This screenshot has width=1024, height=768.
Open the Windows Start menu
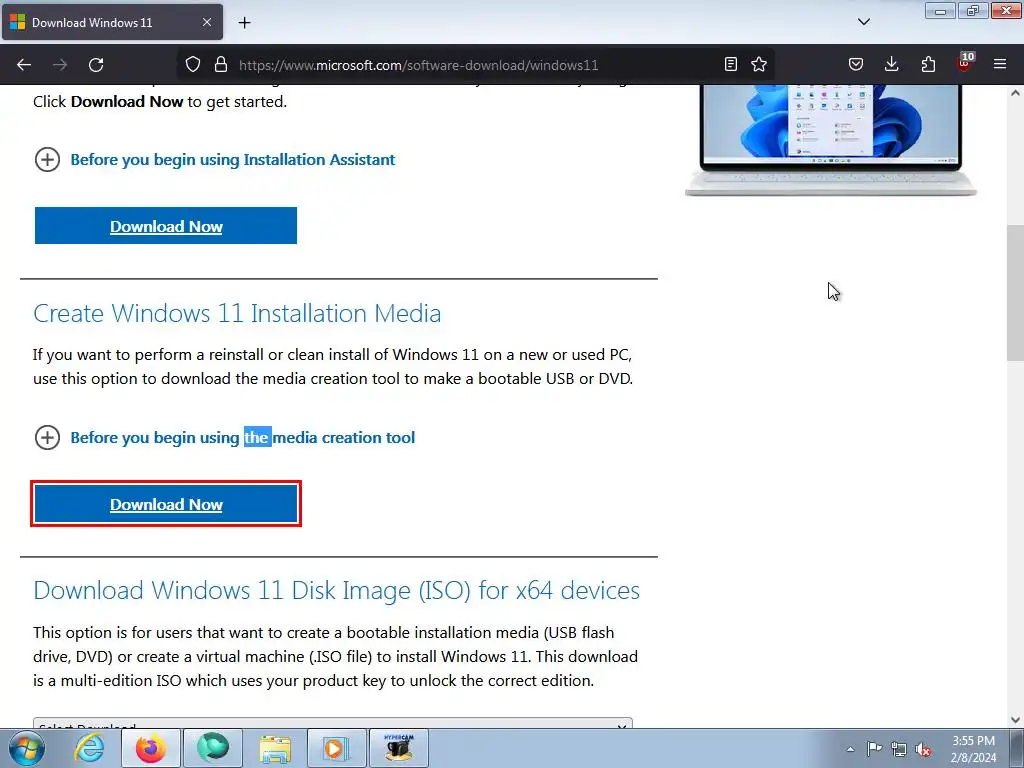pos(27,748)
